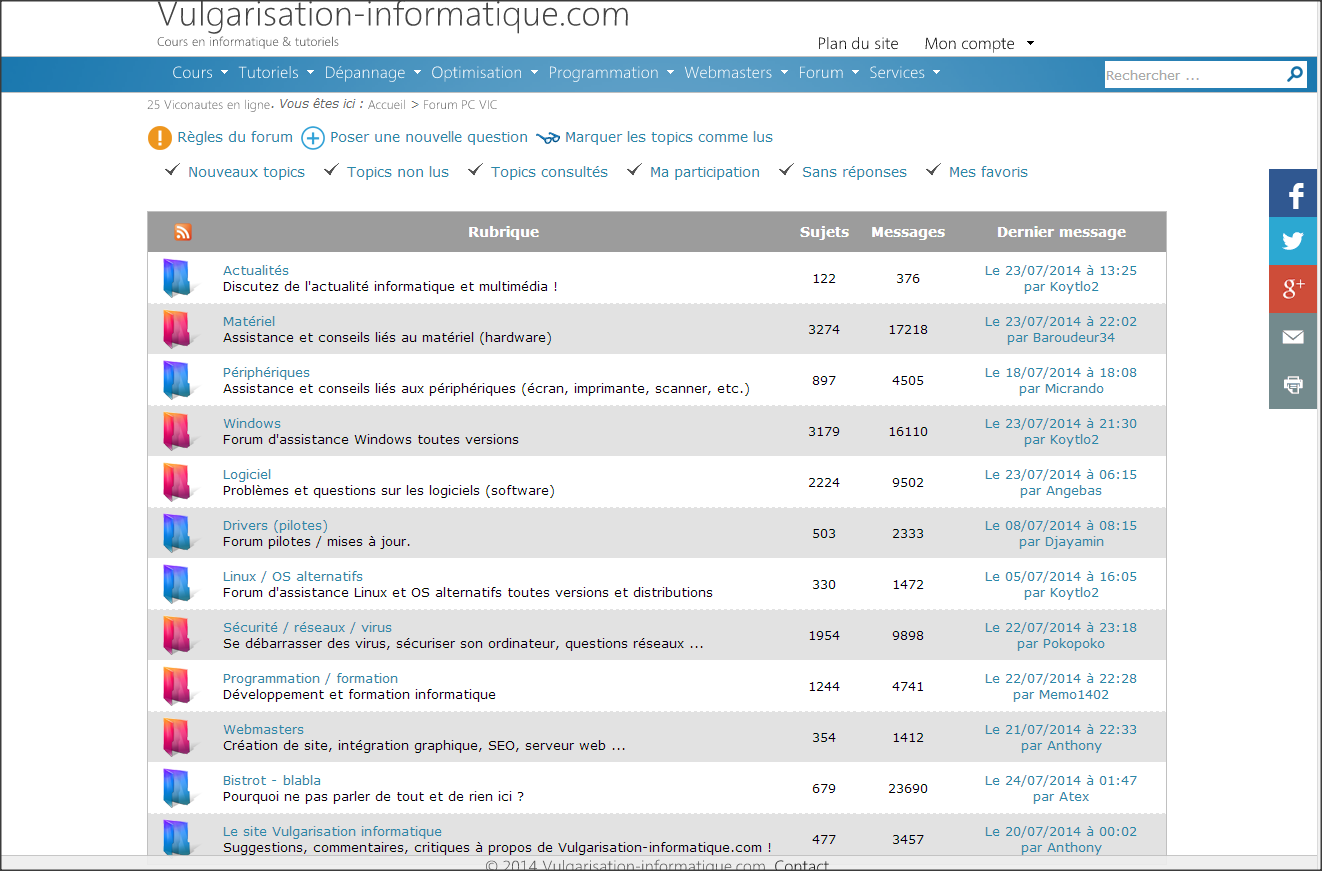Toggle the Topics non lus filter
1322x871 pixels.
point(398,172)
